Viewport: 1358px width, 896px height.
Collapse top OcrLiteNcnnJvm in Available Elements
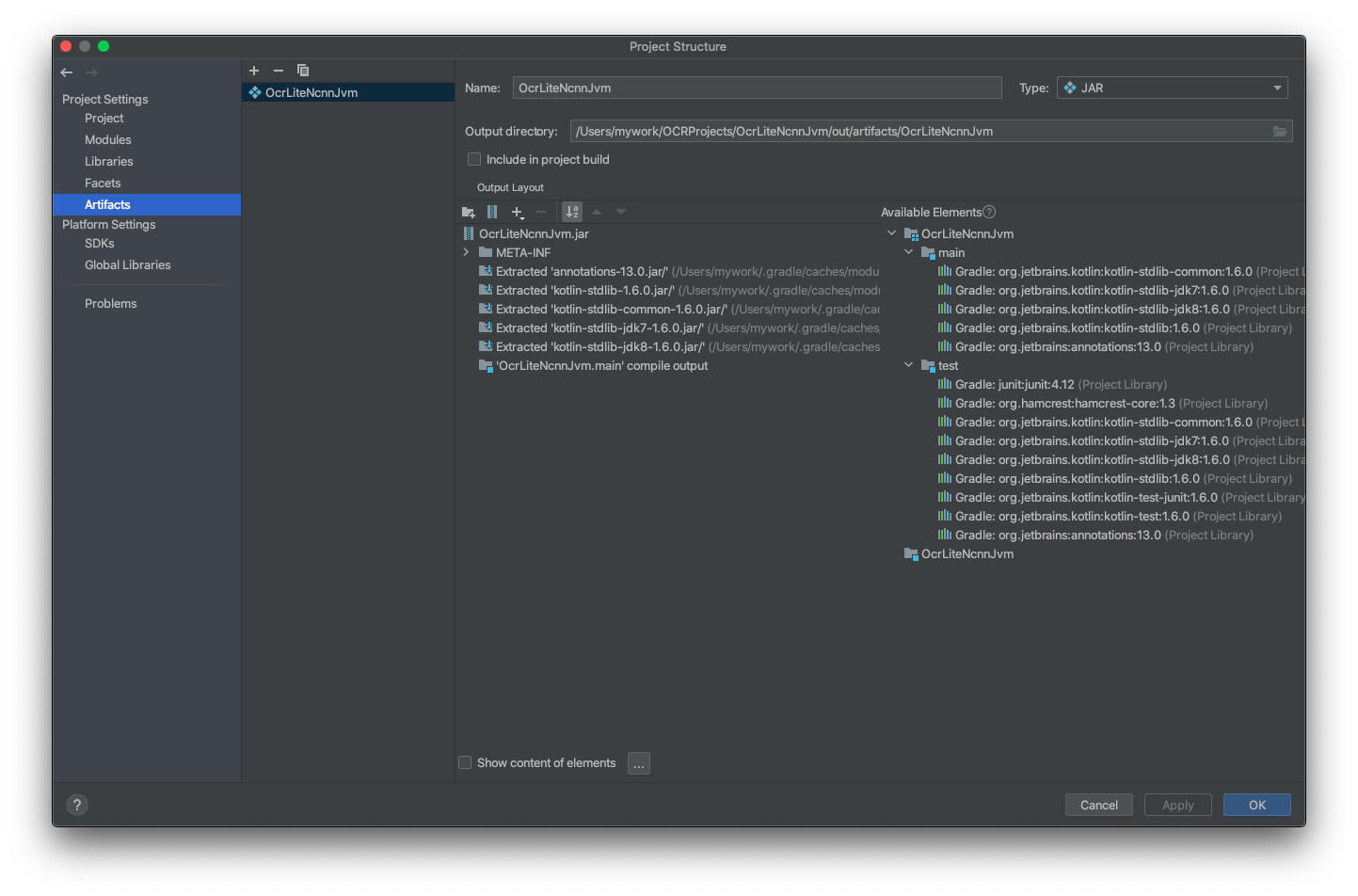point(892,234)
